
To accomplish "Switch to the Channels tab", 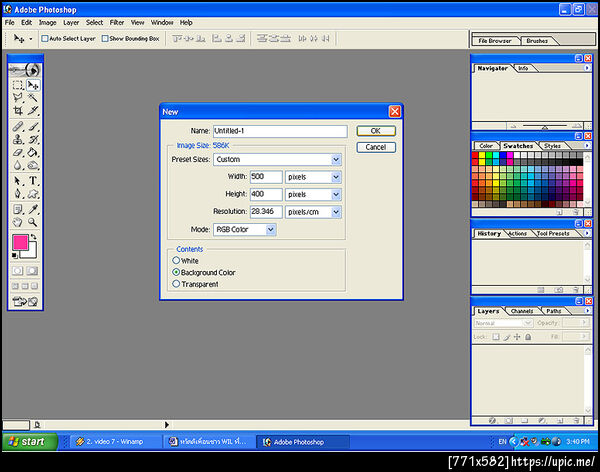I will tap(522, 311).
